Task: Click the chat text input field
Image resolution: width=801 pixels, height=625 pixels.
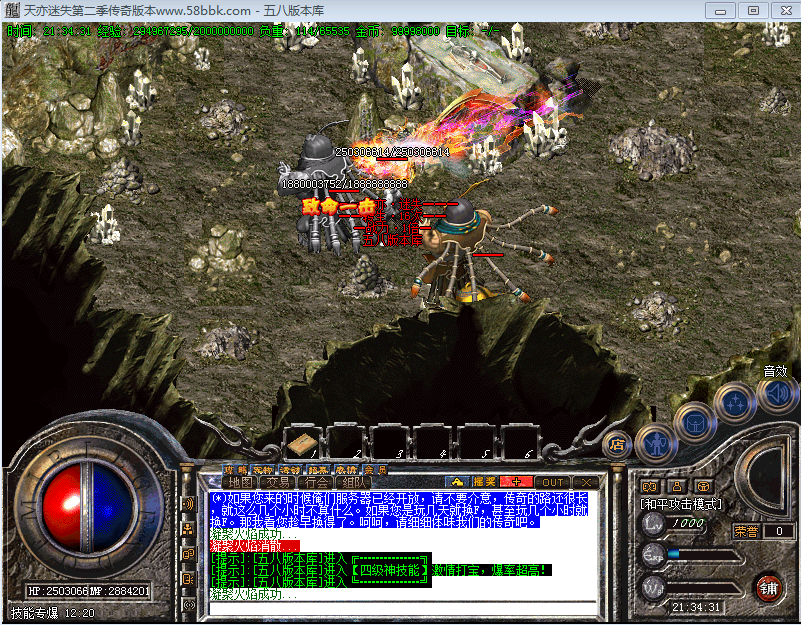Action: pyautogui.click(x=403, y=608)
